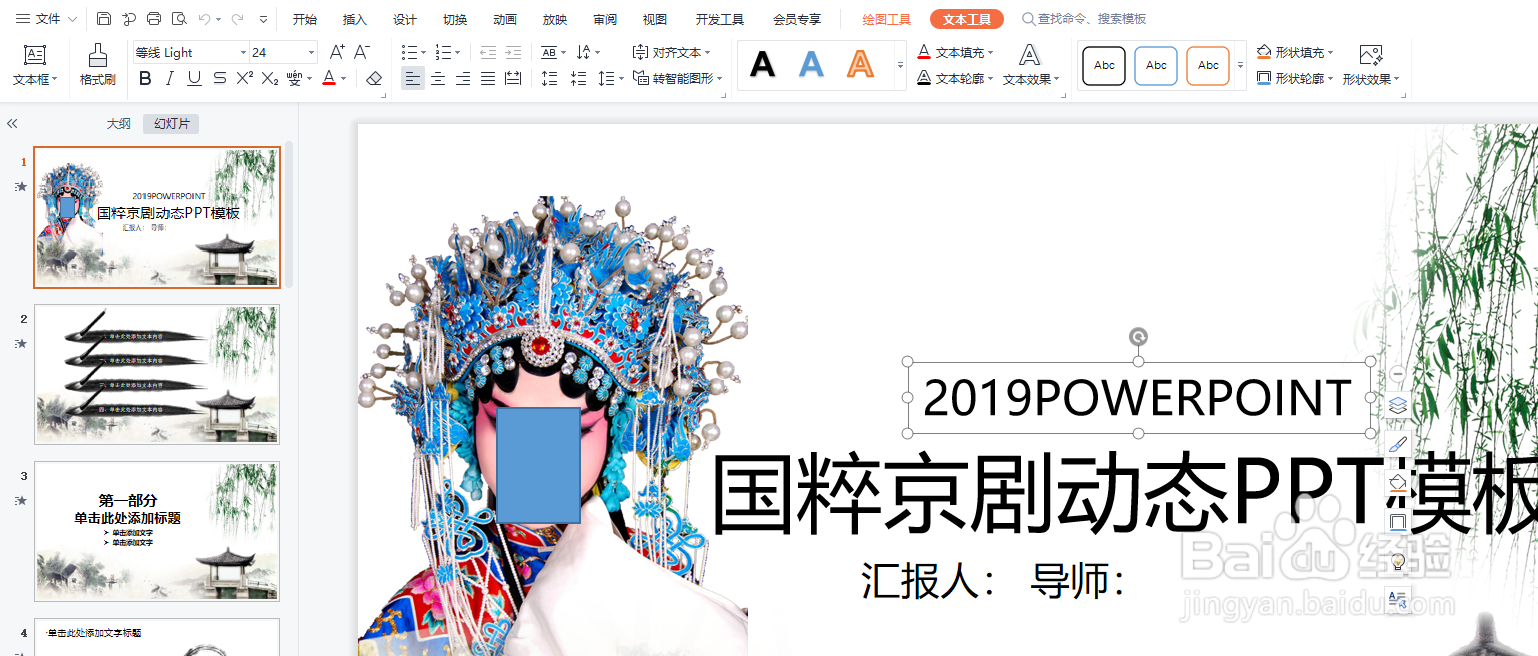This screenshot has height=656, width=1538.
Task: Click the center alignment icon
Action: [438, 77]
